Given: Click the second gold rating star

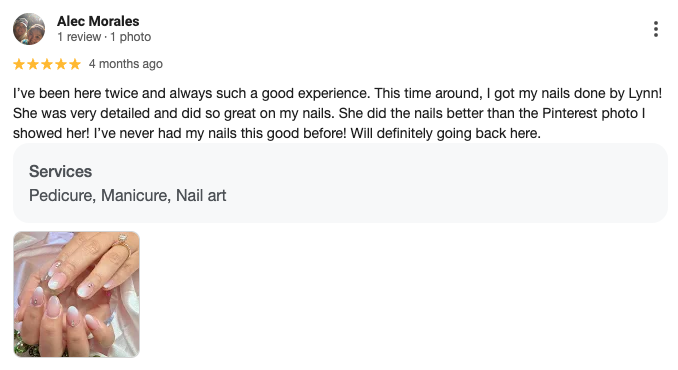Looking at the screenshot, I should (33, 64).
